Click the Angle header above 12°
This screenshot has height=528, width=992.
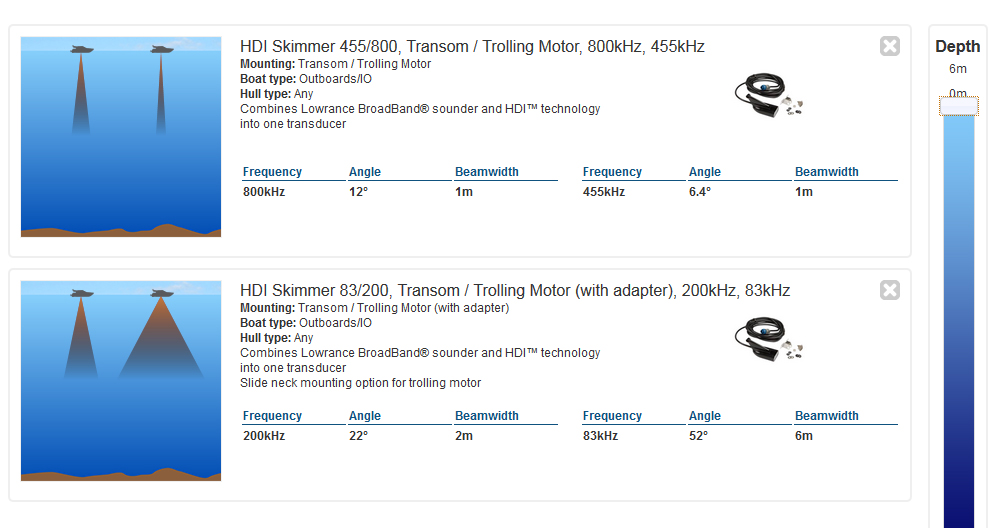coord(365,172)
